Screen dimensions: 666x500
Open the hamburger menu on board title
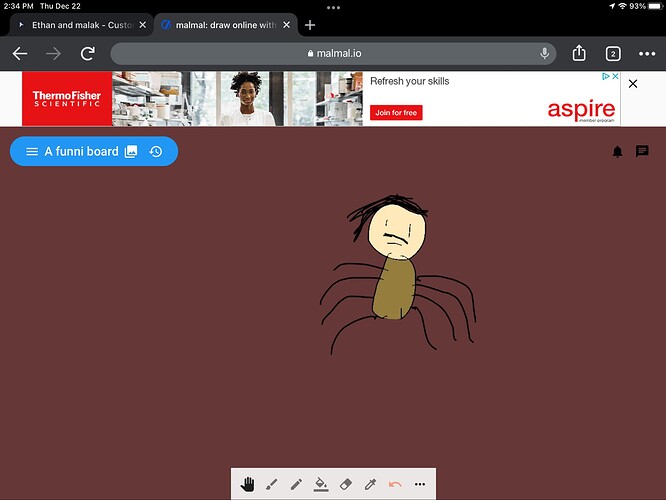[x=32, y=152]
